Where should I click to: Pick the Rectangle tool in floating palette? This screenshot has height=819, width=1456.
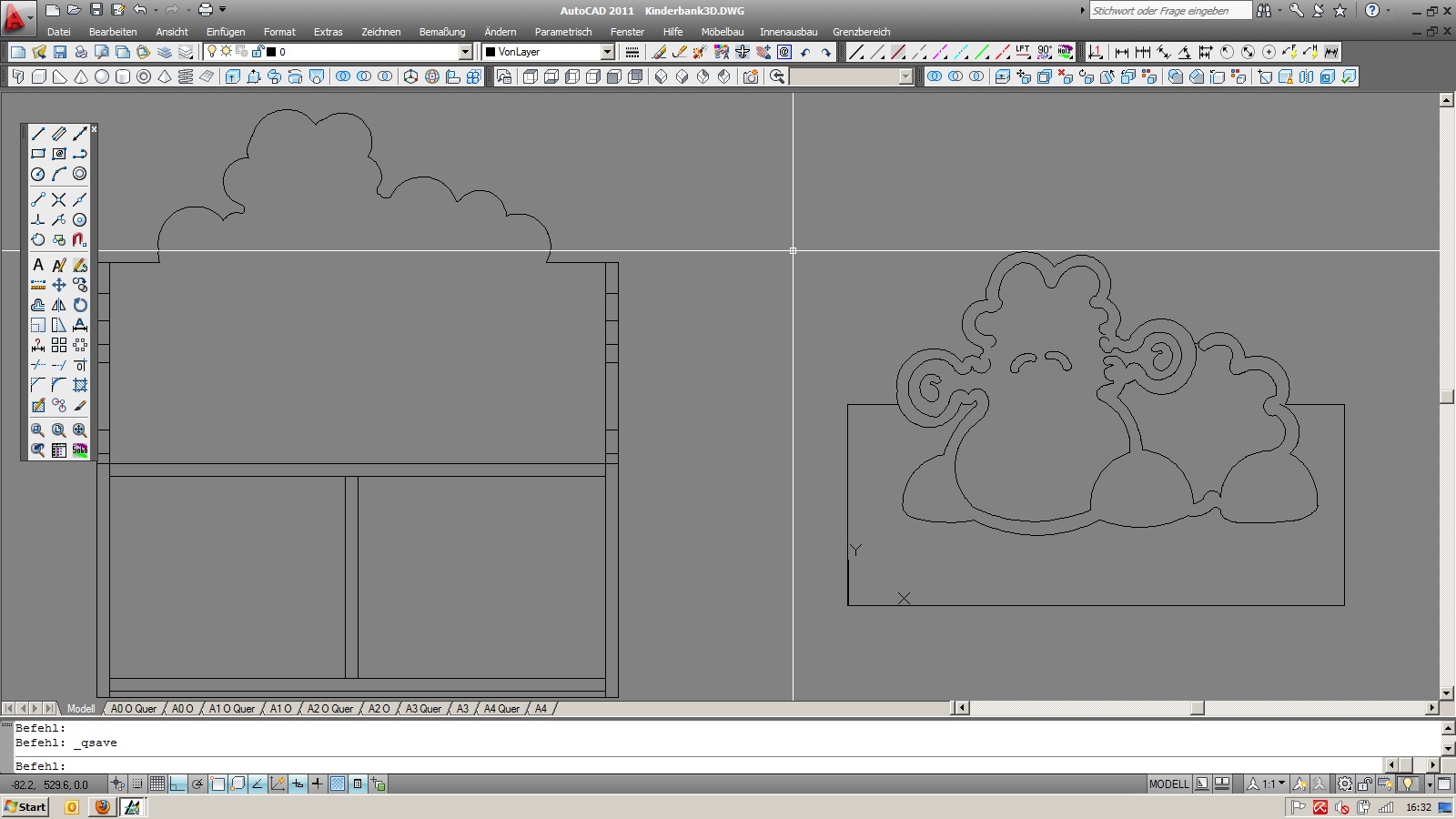coord(38,154)
